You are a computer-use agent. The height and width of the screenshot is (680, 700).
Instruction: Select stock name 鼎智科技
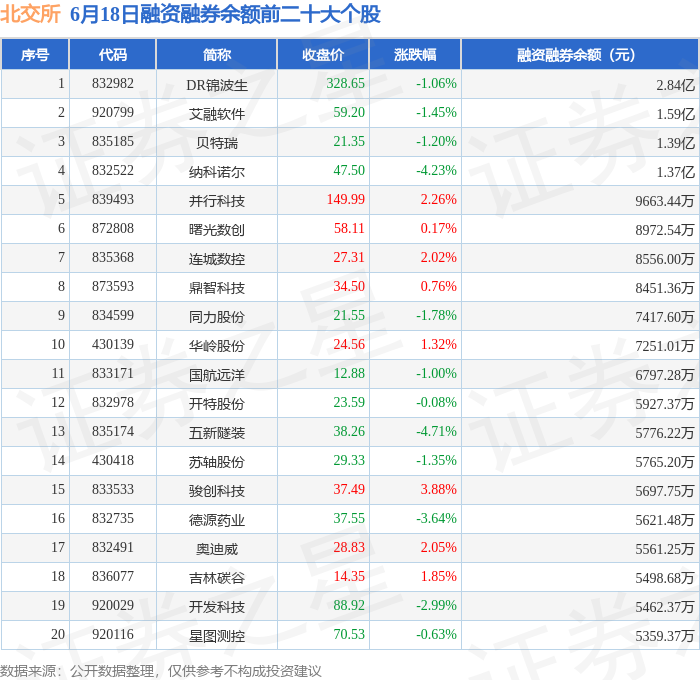[x=217, y=288]
